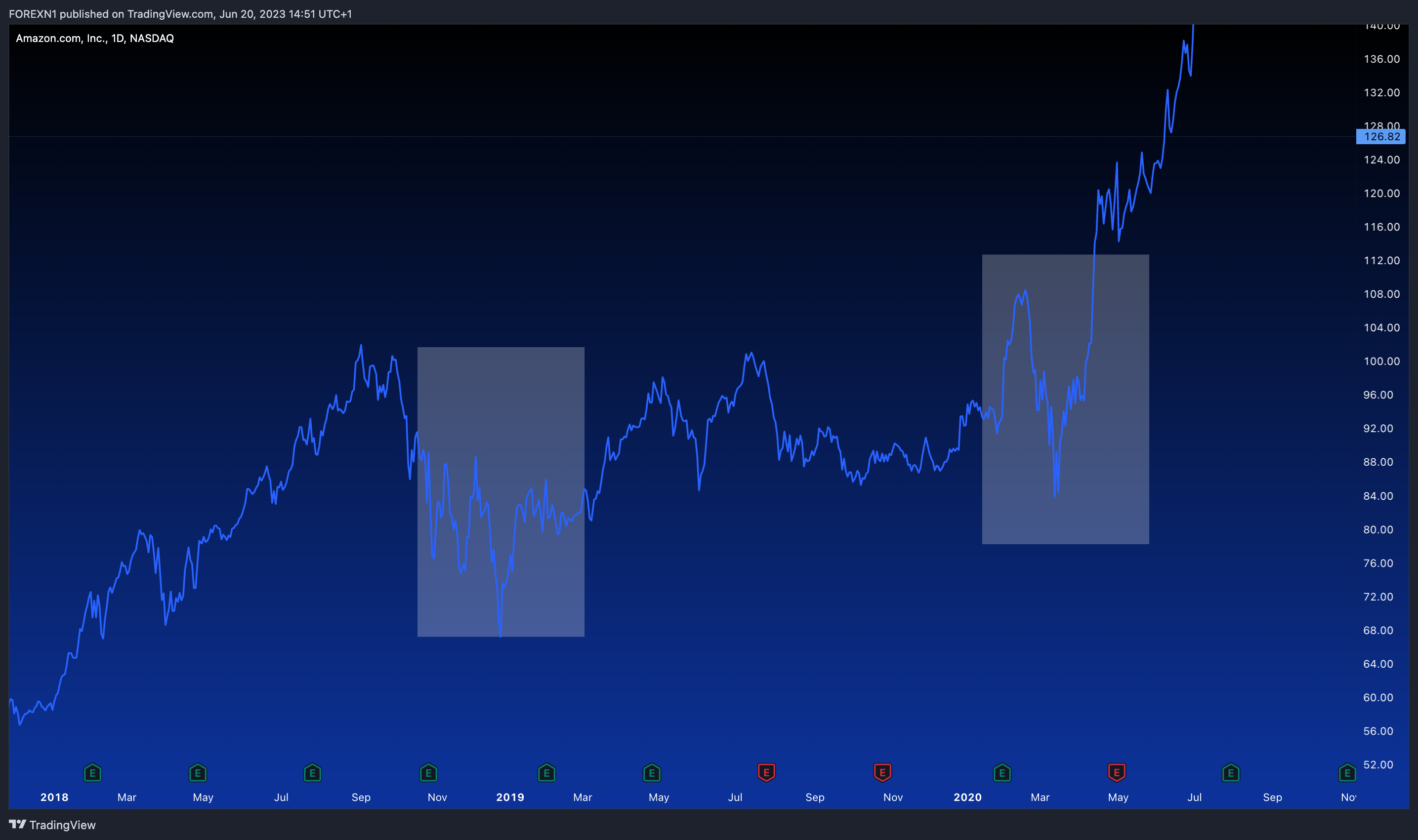
Task: Select the green earnings marker right of Jul 2018
Action: 313,773
